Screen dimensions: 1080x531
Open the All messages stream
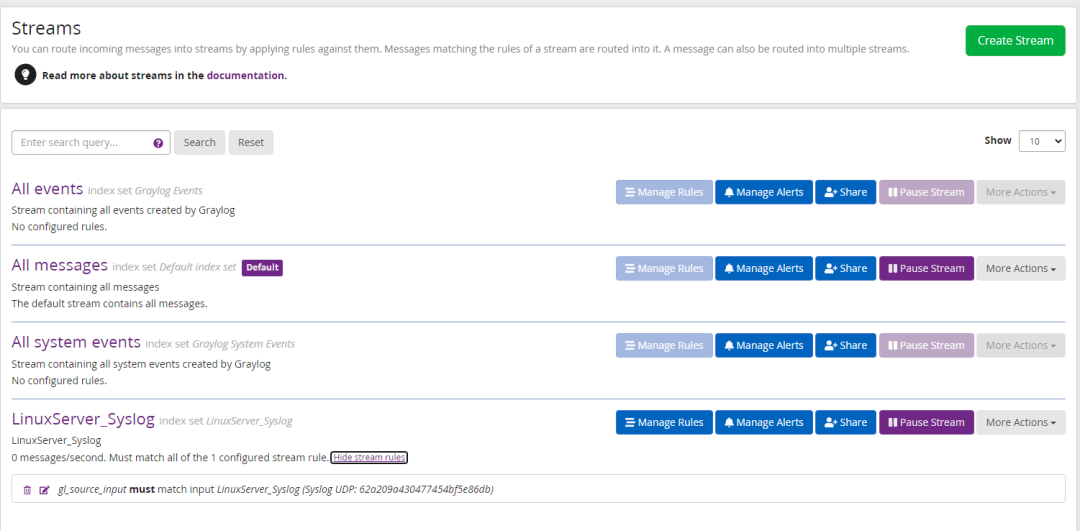[x=60, y=265]
